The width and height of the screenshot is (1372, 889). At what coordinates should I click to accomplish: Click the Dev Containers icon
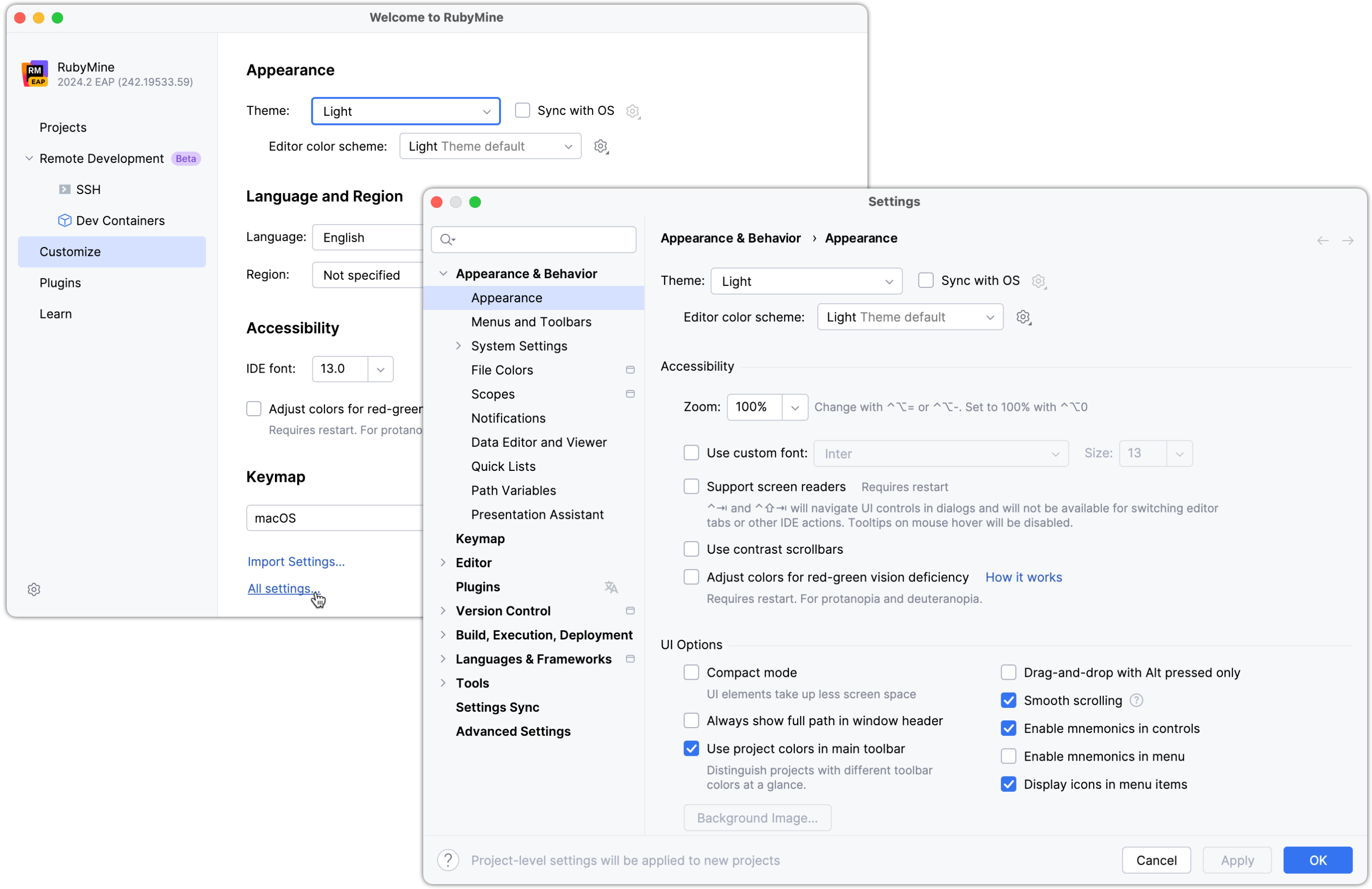(64, 220)
